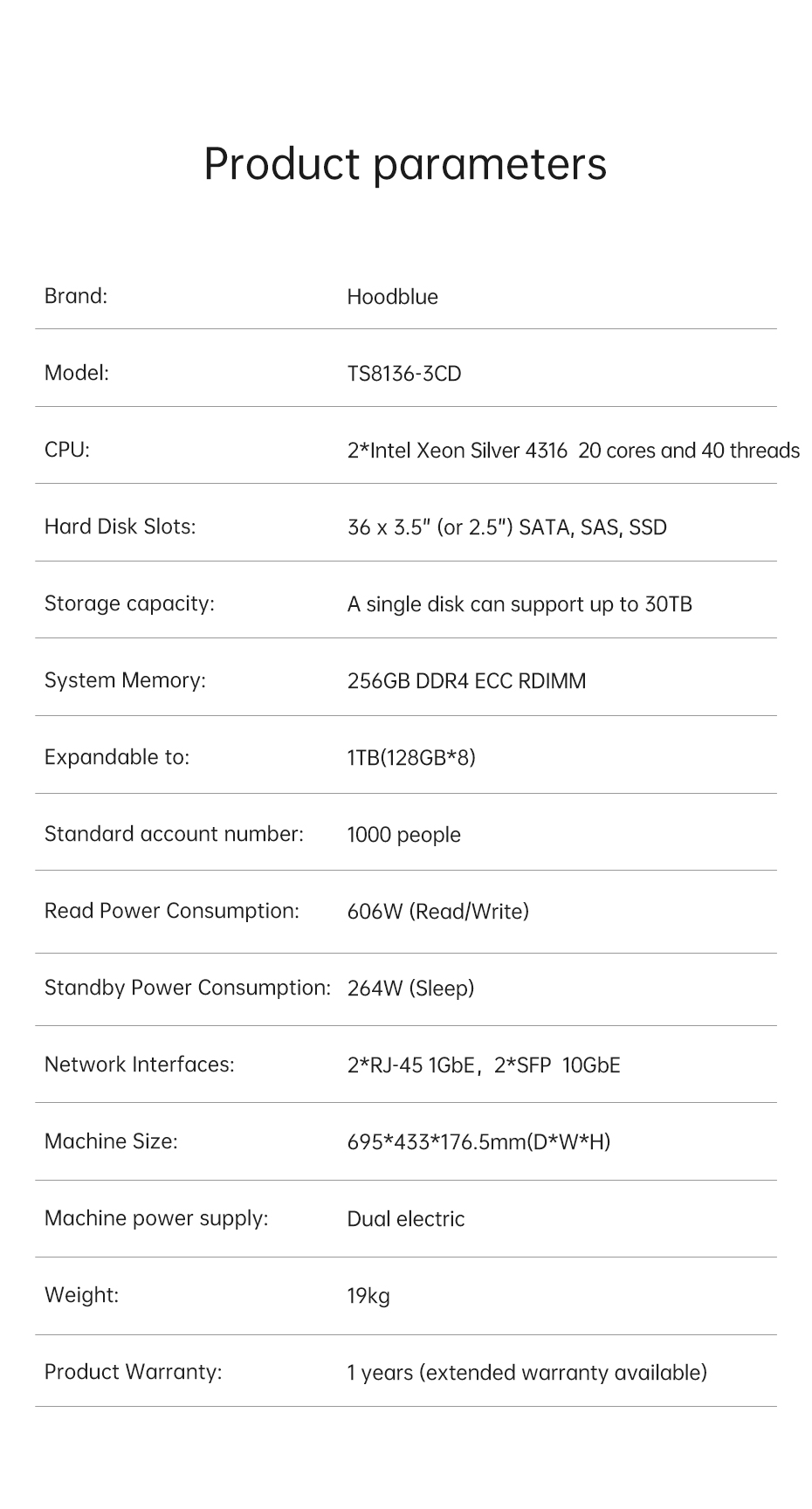This screenshot has height=1509, width=812.
Task: Select the single disk 30TB text
Action: (x=519, y=604)
